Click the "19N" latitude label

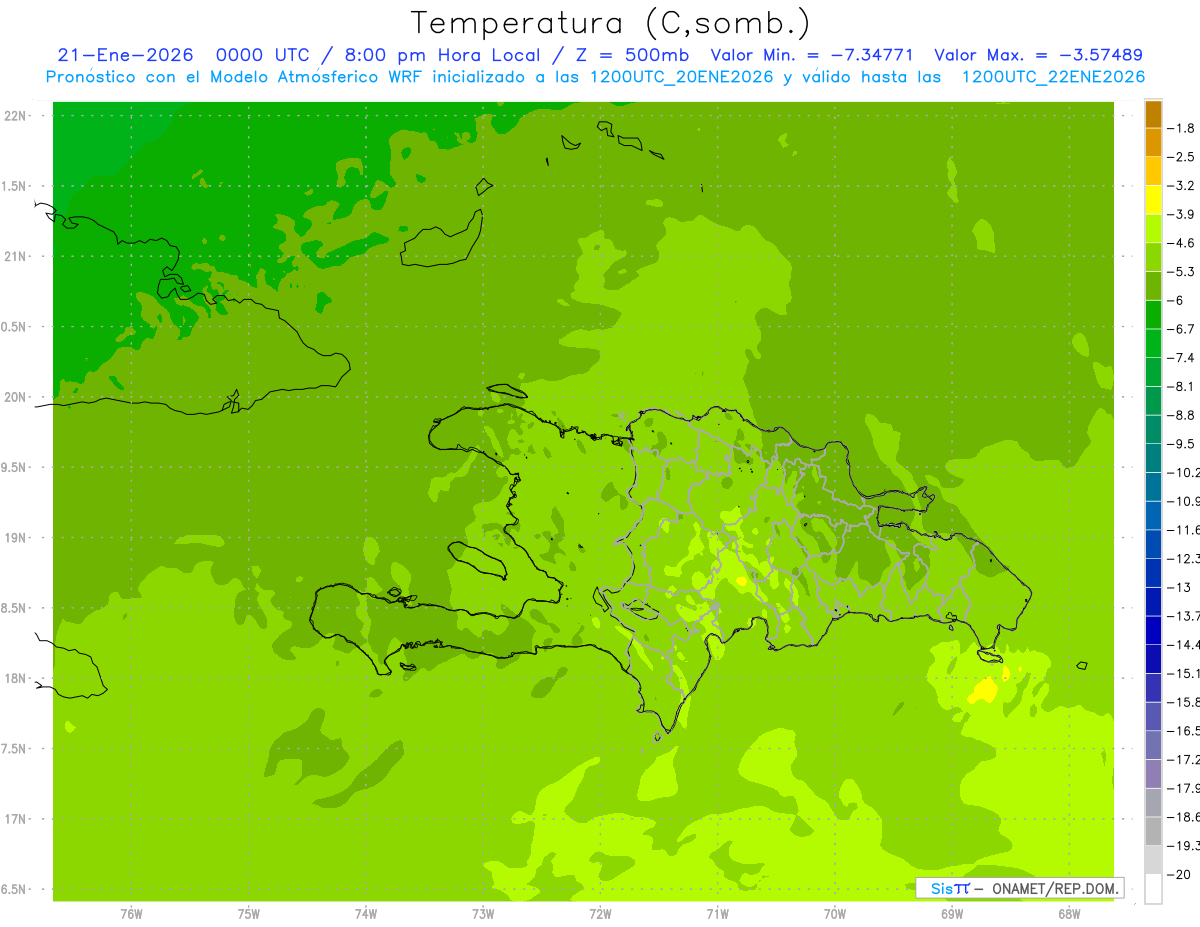point(15,538)
